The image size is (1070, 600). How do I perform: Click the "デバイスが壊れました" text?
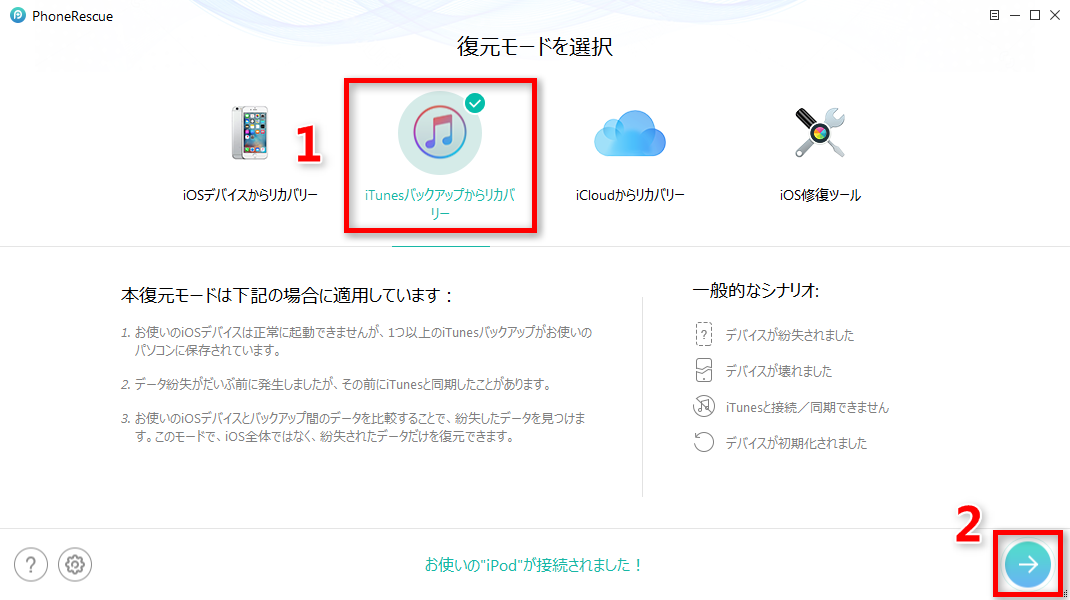pyautogui.click(x=779, y=371)
